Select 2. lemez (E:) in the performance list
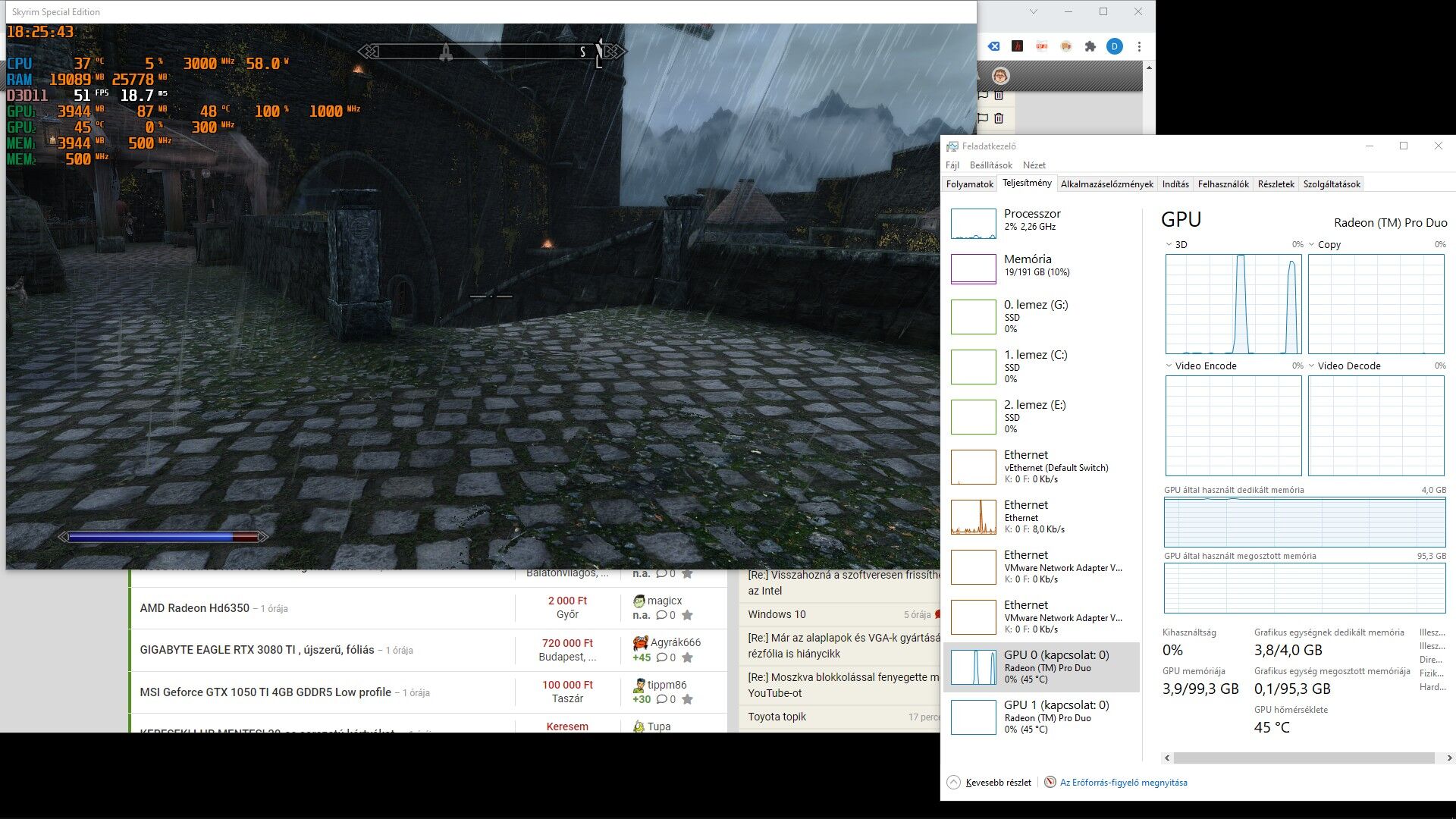Image resolution: width=1456 pixels, height=819 pixels. (1041, 416)
